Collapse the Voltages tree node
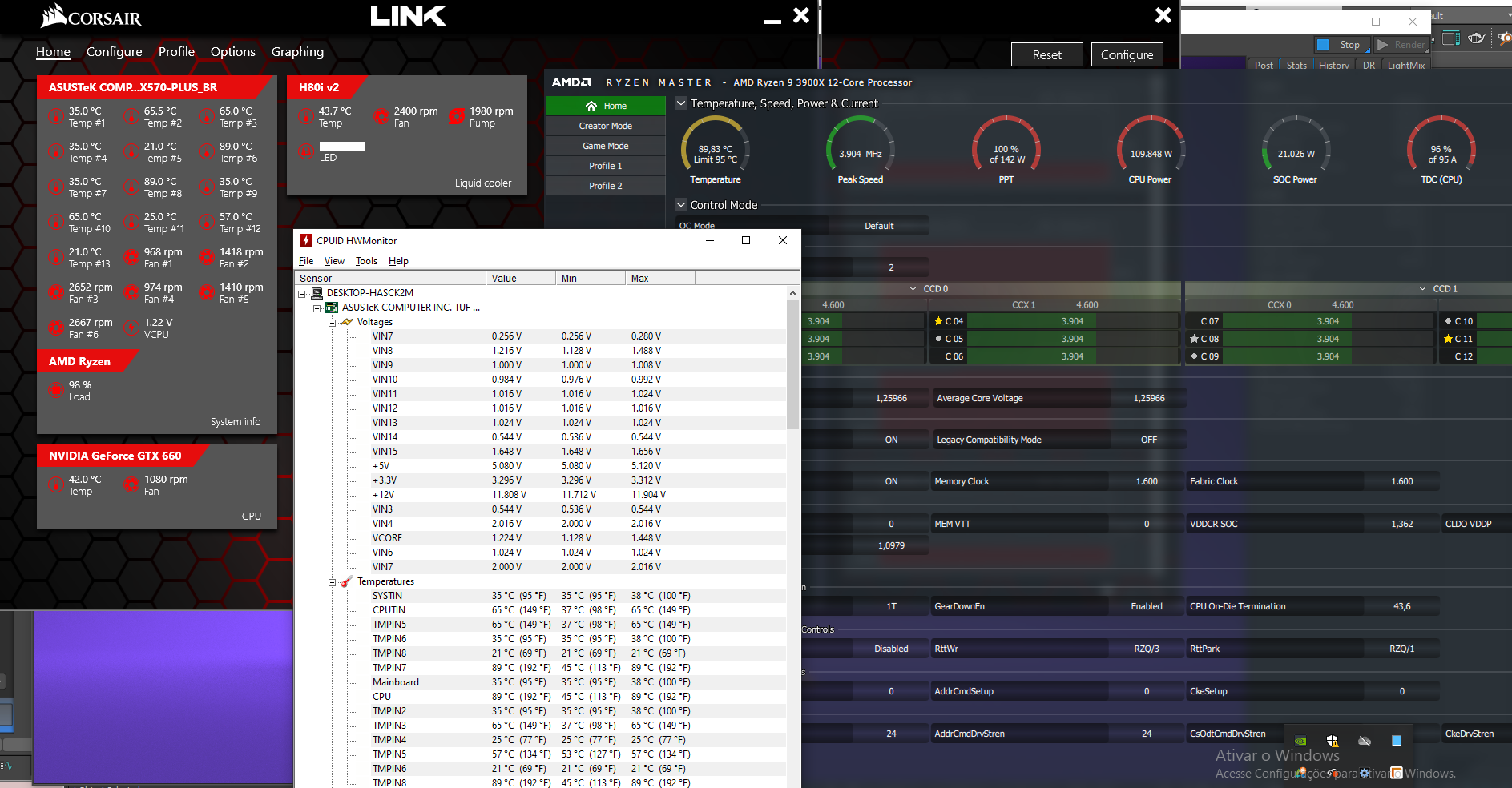This screenshot has height=788, width=1512. (332, 323)
